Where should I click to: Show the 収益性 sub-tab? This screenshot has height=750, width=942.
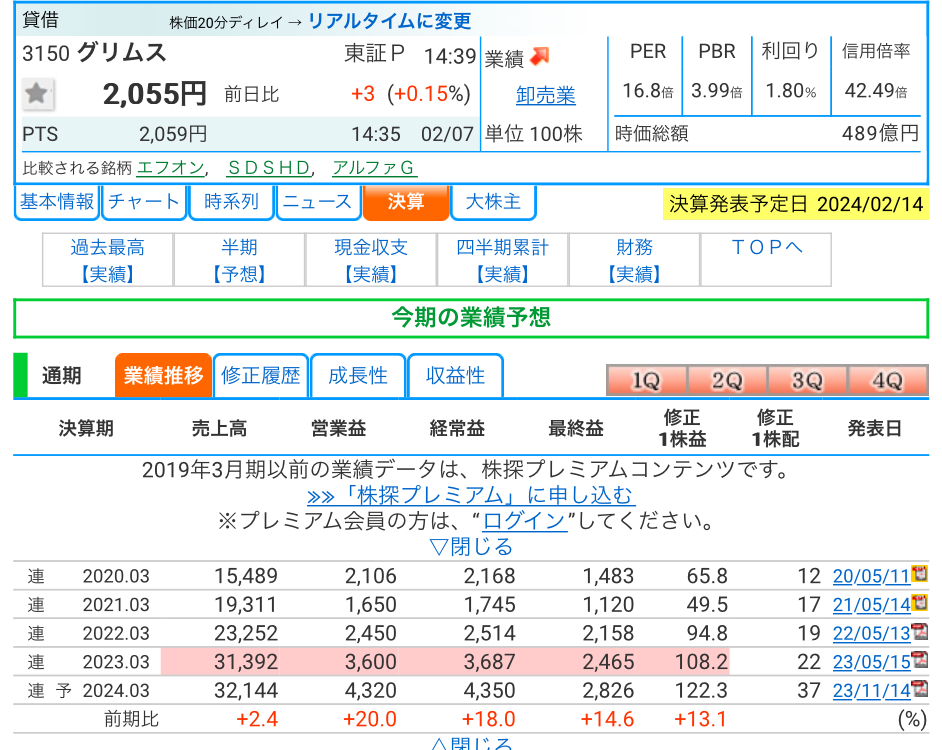[x=455, y=376]
